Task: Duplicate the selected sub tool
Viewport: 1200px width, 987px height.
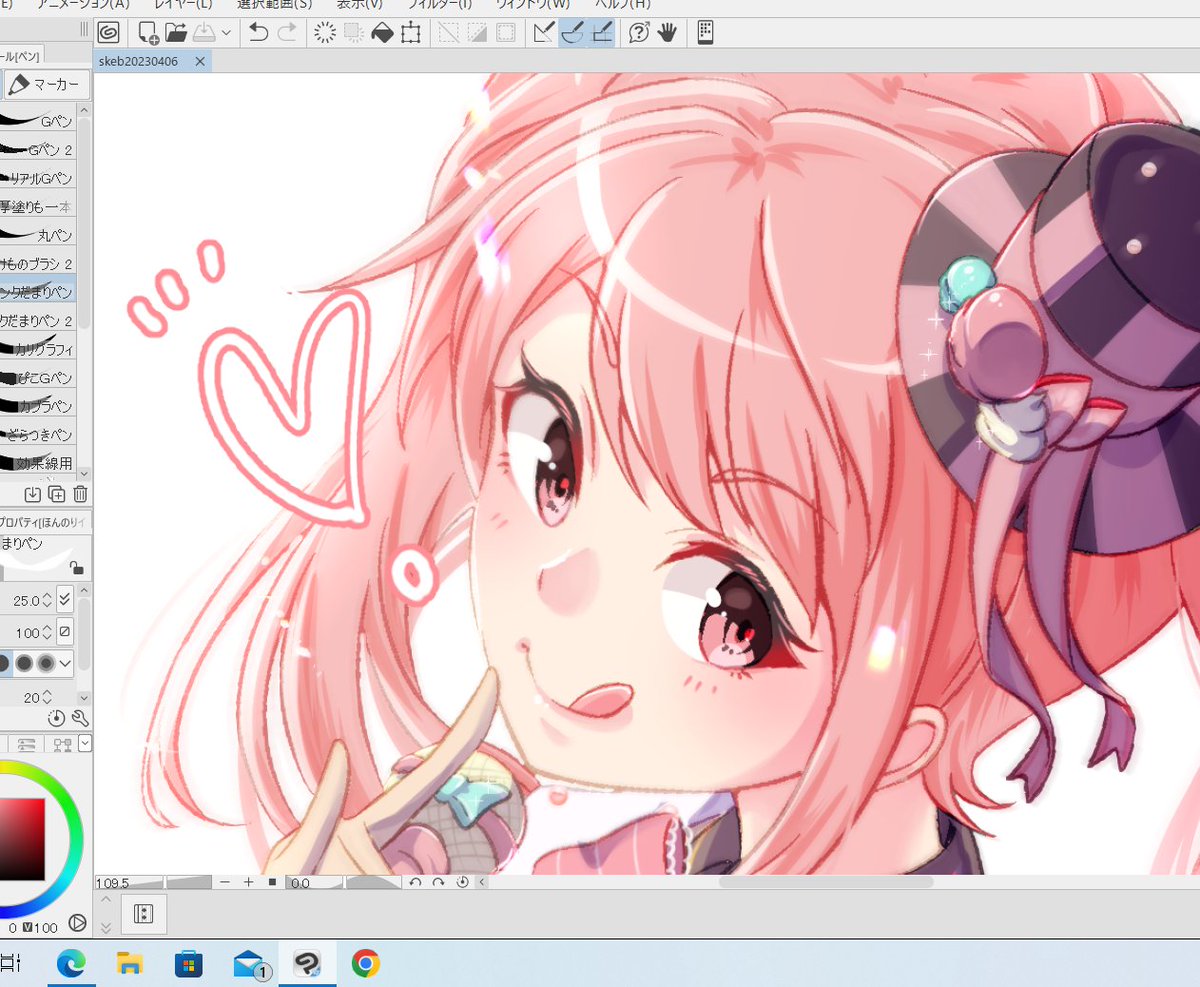Action: pyautogui.click(x=57, y=494)
